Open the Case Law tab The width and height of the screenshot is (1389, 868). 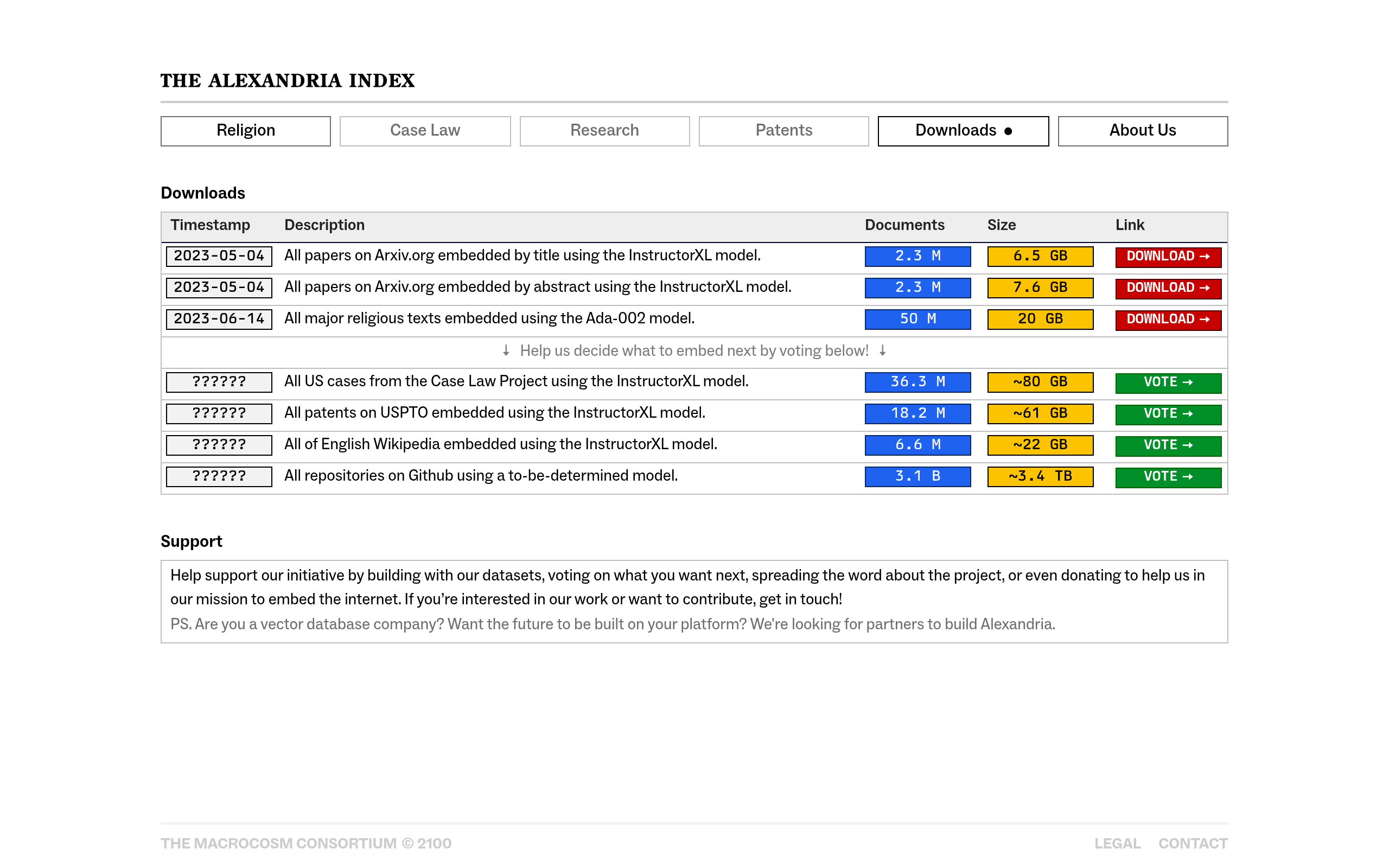(x=425, y=131)
